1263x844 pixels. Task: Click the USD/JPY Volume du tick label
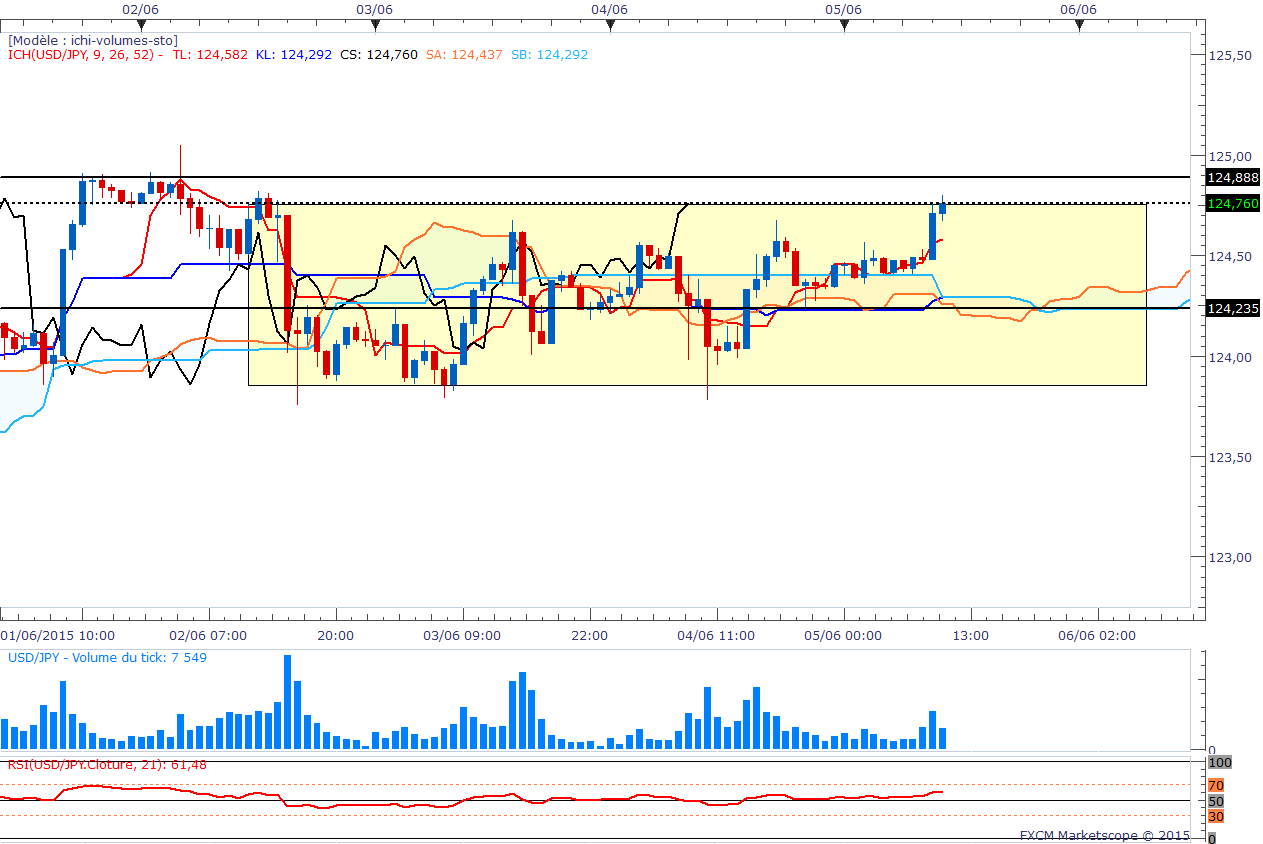[107, 657]
